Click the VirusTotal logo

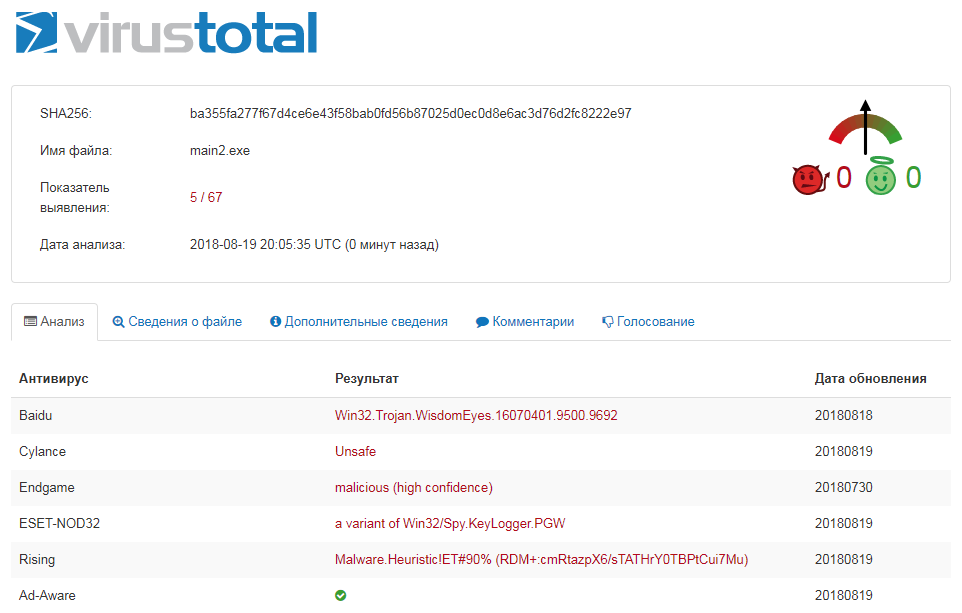166,33
